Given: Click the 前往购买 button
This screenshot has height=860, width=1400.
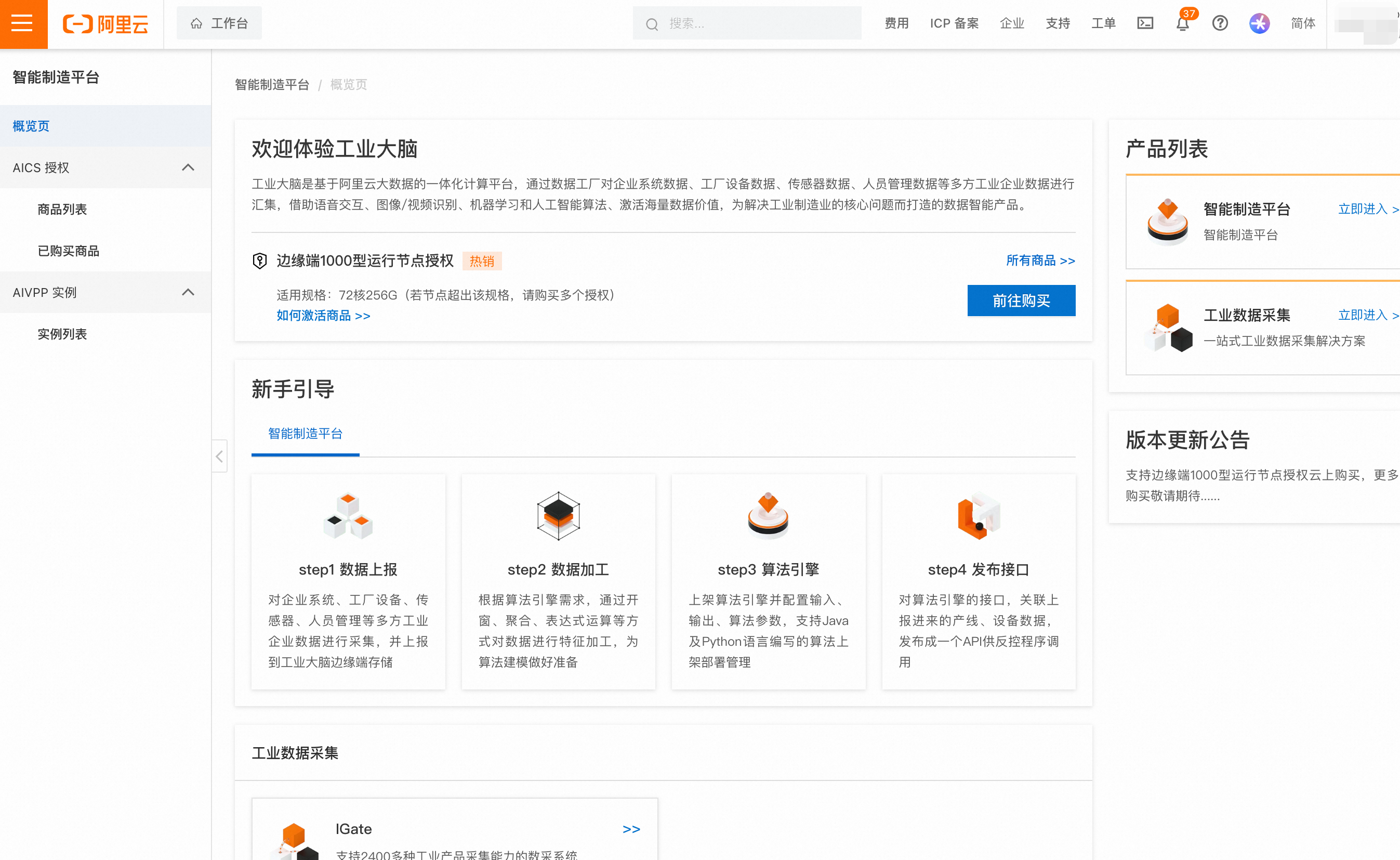Looking at the screenshot, I should [x=1021, y=301].
